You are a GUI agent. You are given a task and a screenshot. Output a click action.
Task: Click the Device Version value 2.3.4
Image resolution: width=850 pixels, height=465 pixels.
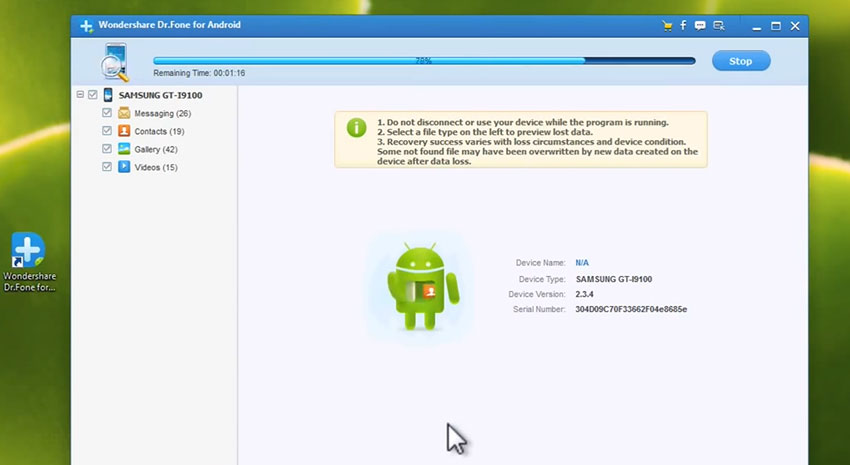click(x=584, y=294)
